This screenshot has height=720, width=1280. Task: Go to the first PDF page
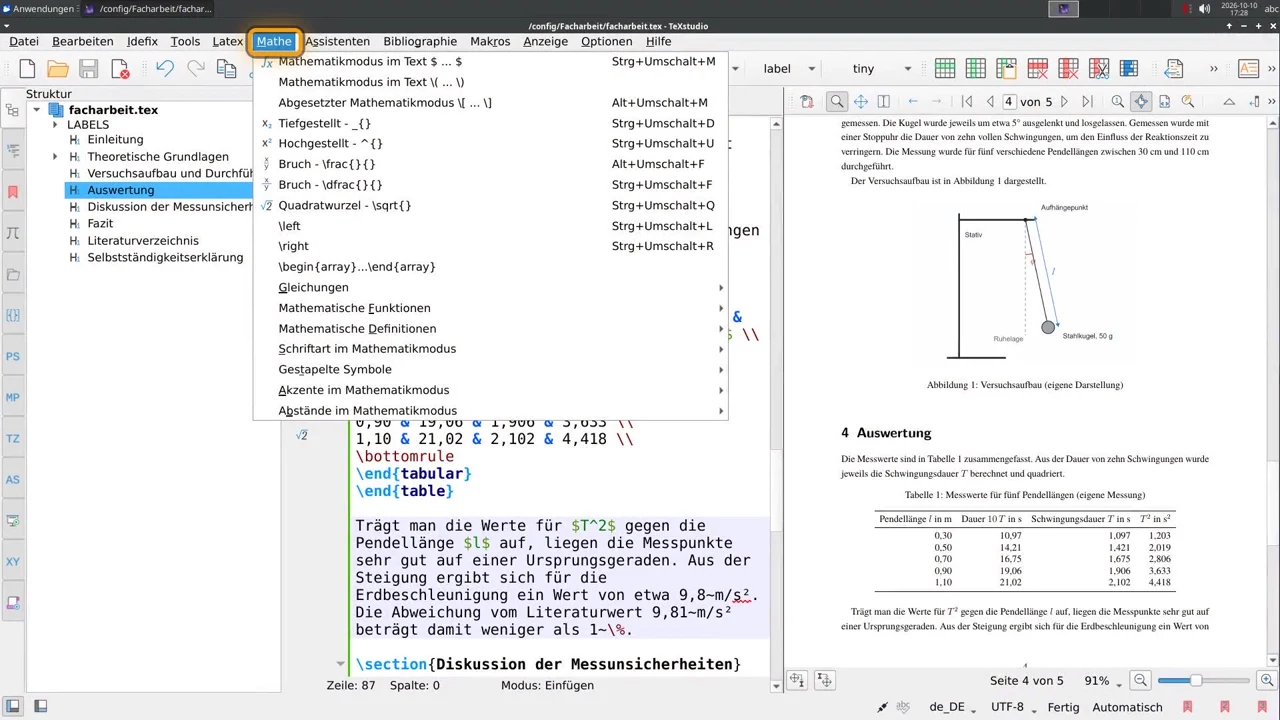pos(967,102)
